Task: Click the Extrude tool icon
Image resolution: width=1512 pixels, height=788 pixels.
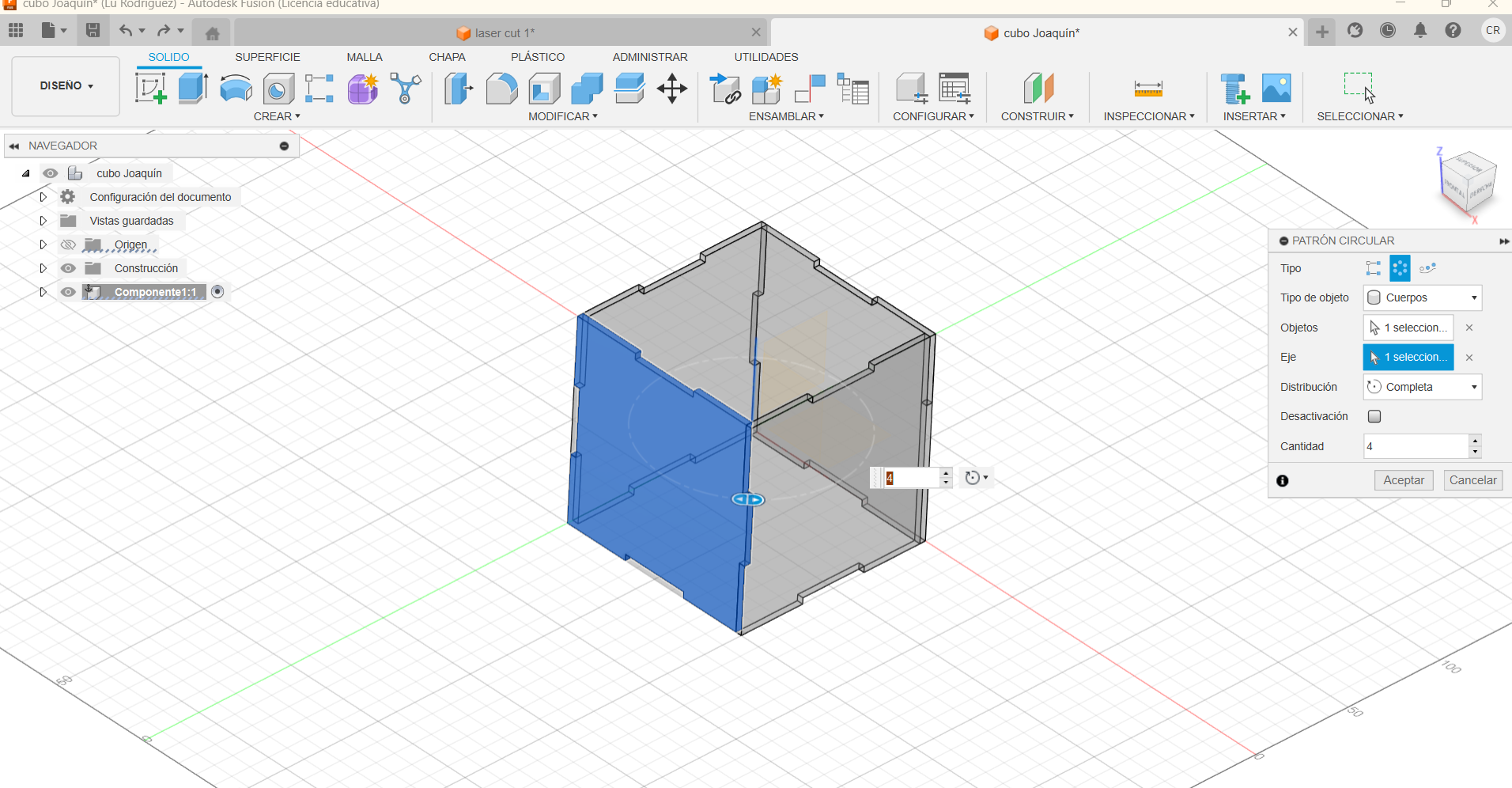Action: pyautogui.click(x=193, y=88)
